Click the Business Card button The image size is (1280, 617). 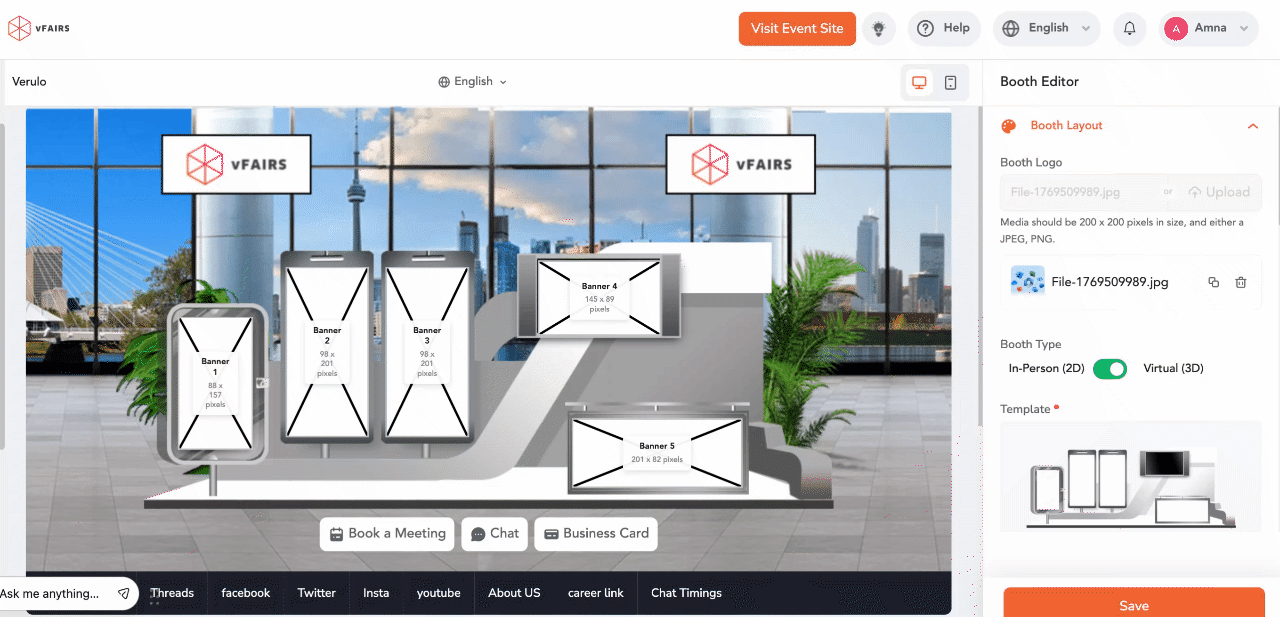pos(596,534)
